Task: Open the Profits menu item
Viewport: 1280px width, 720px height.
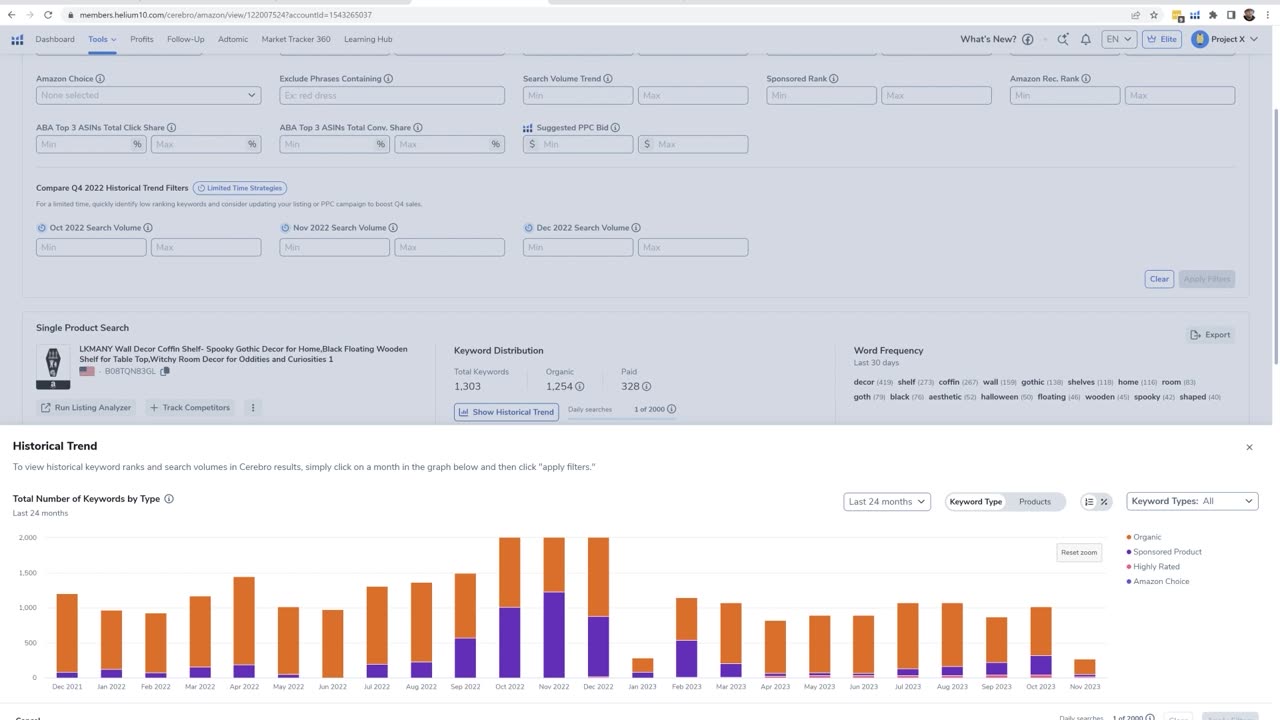Action: [142, 40]
